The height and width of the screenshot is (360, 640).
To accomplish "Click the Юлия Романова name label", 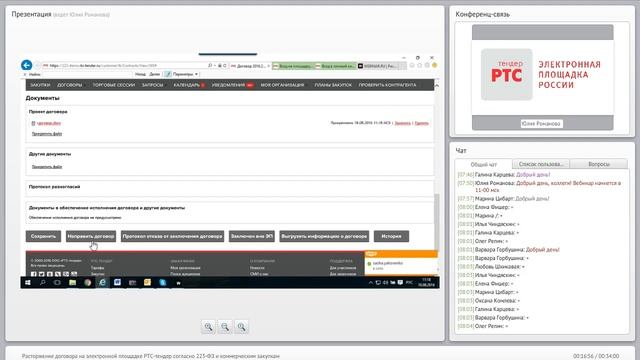I will point(542,123).
